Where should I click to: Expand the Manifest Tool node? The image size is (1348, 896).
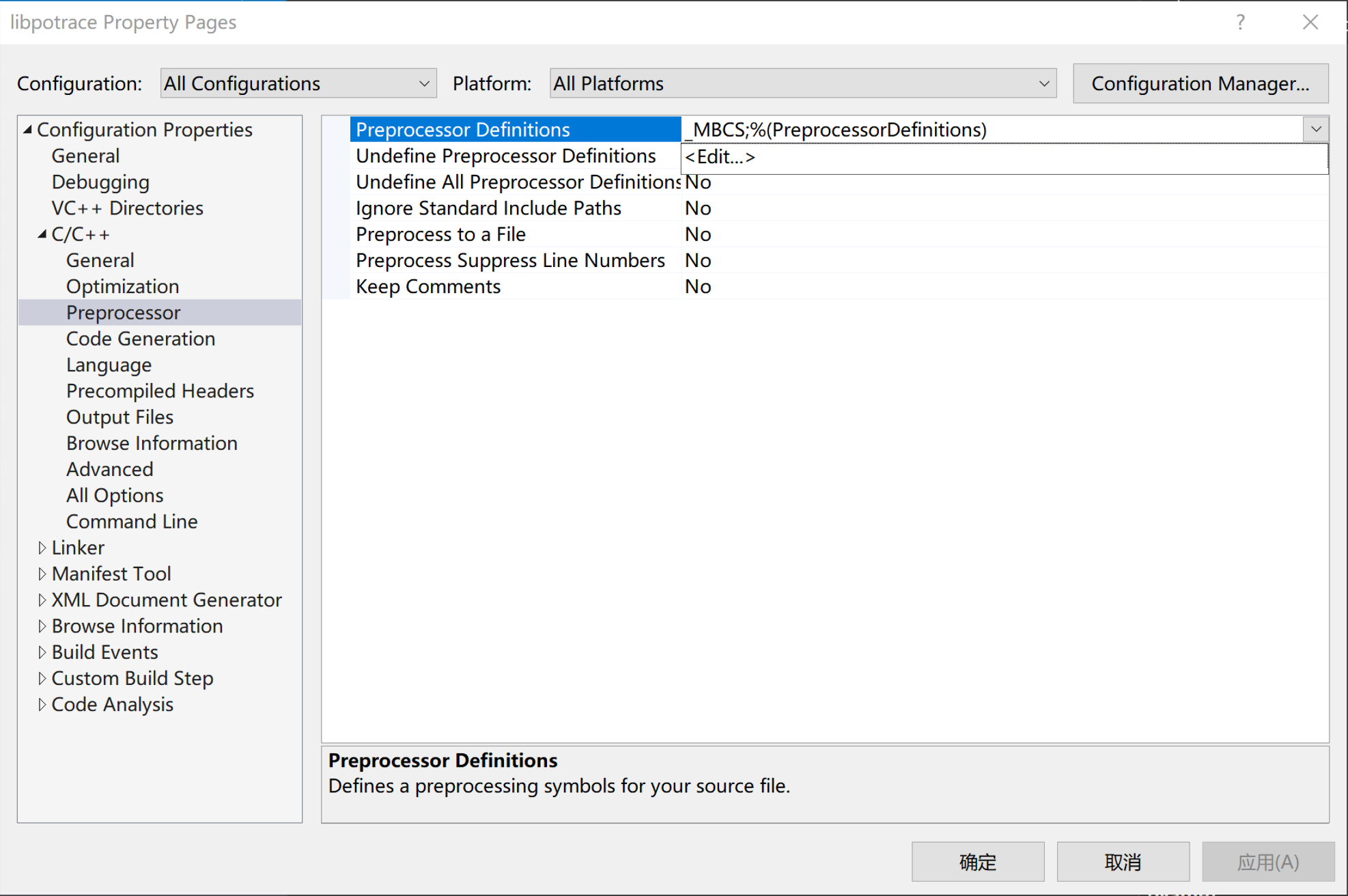coord(42,574)
